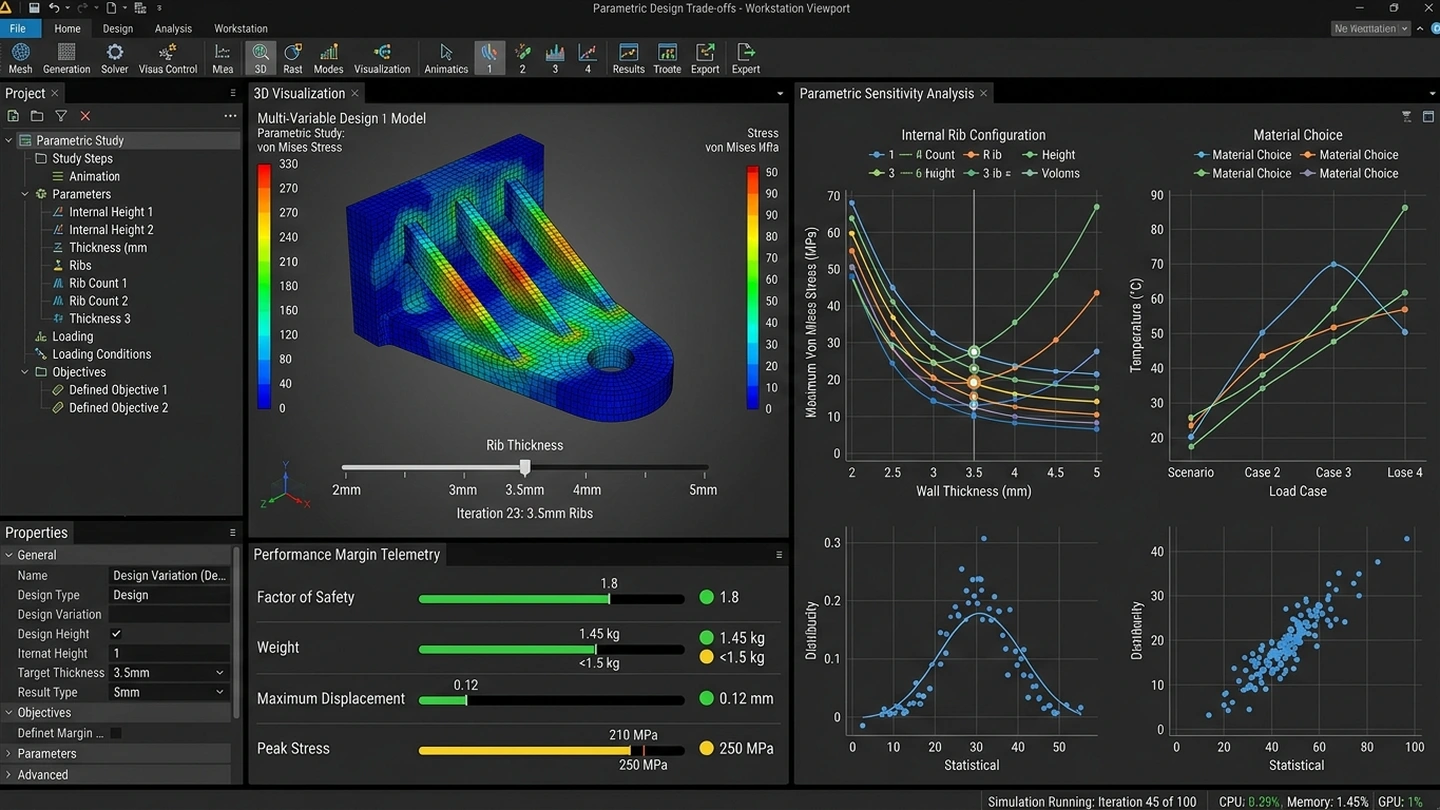Enable the Definet Margin checkbox
This screenshot has width=1440, height=810.
(116, 733)
